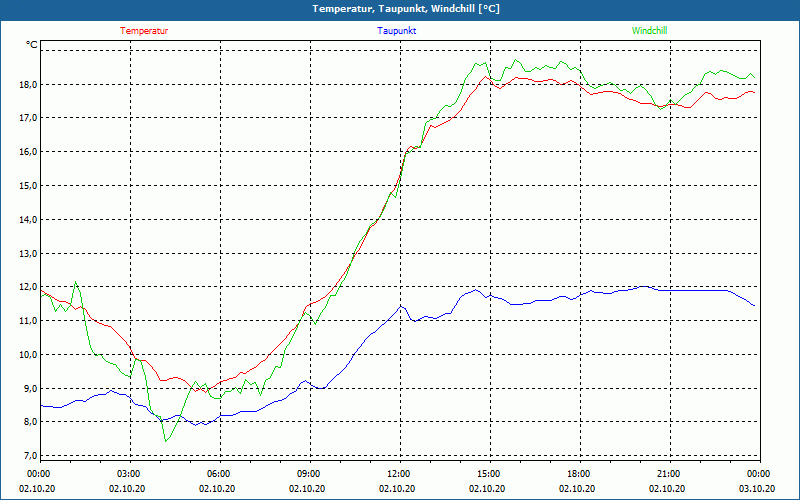This screenshot has width=800, height=500.
Task: Click the 7,0 Y-axis value
Action: [x=31, y=456]
